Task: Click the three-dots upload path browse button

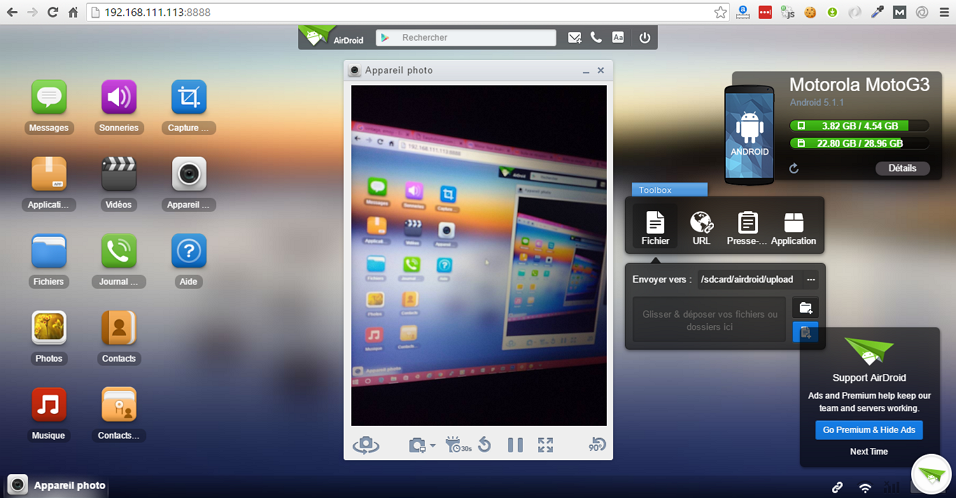Action: [811, 279]
